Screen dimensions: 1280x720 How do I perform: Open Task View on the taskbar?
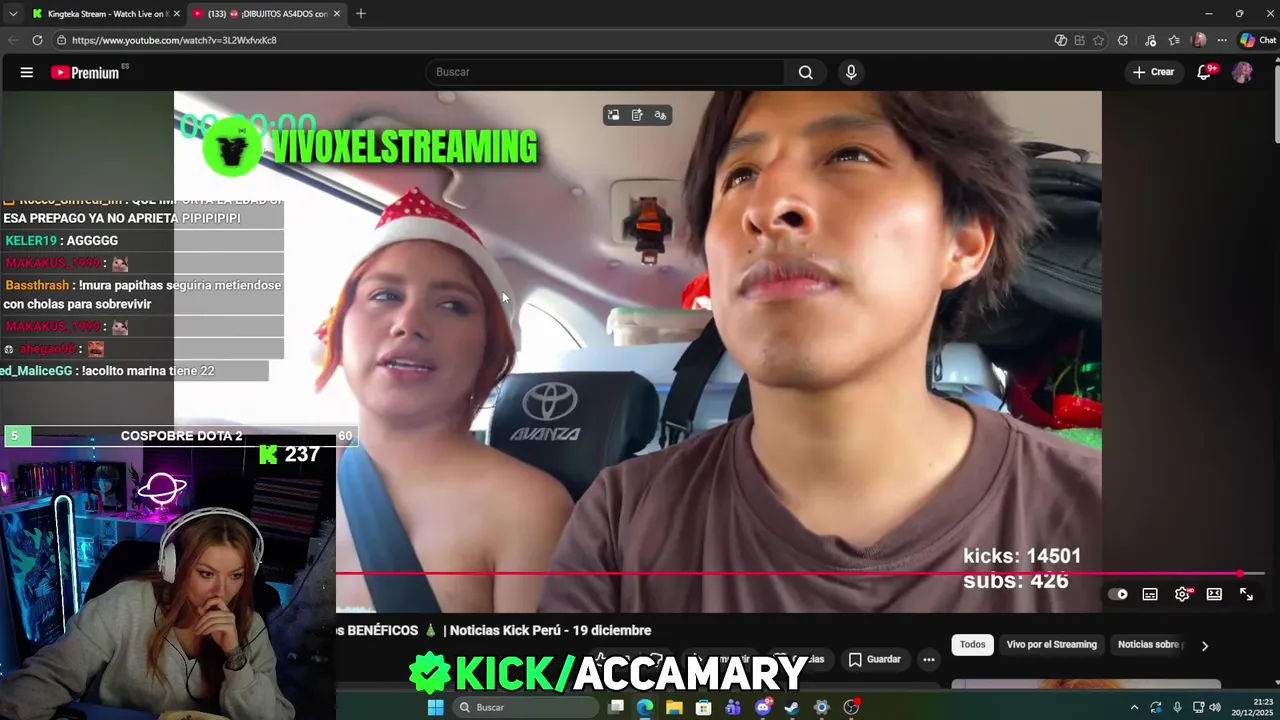pyautogui.click(x=616, y=707)
